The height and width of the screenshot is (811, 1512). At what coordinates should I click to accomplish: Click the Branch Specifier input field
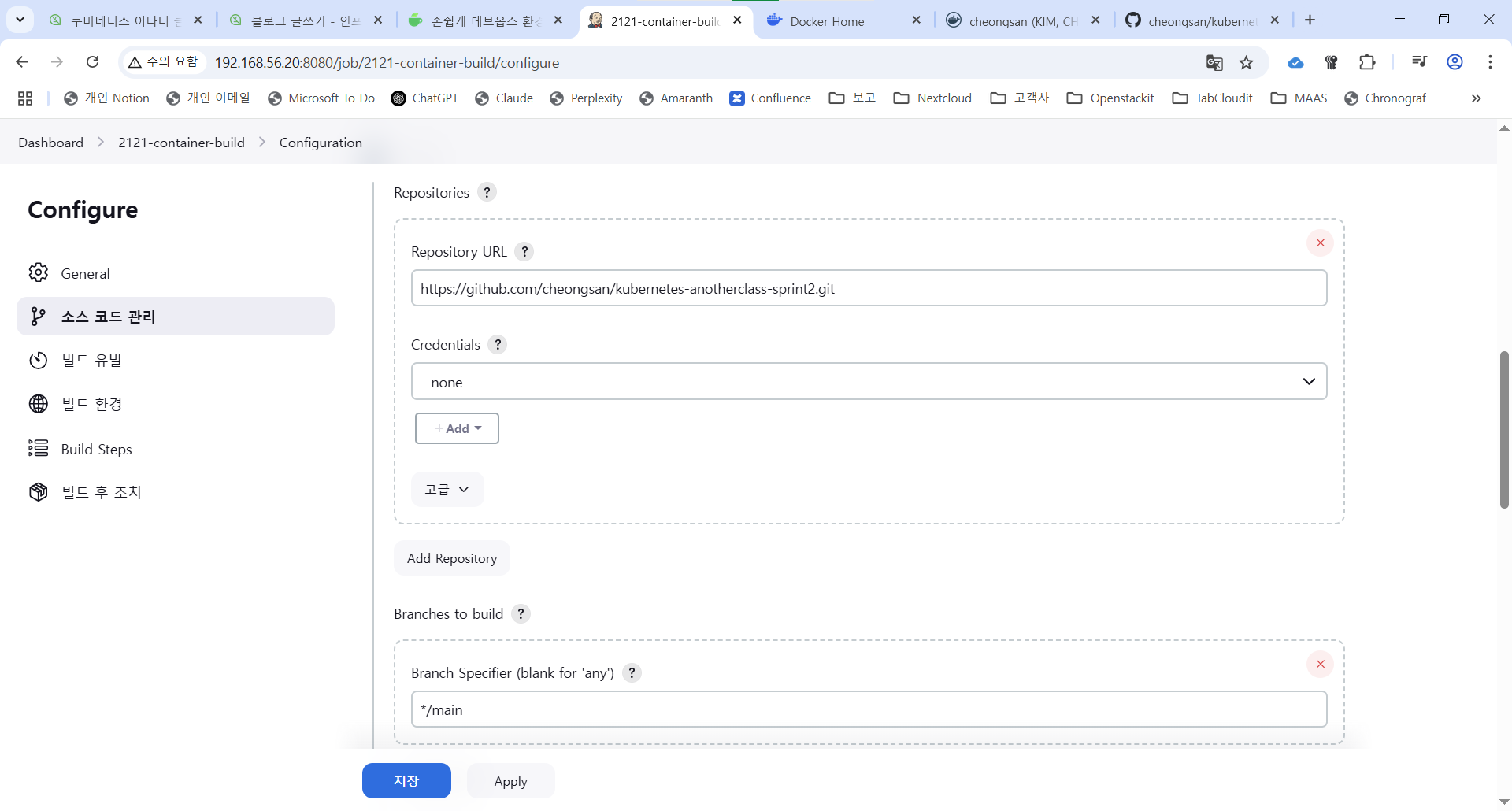point(869,709)
